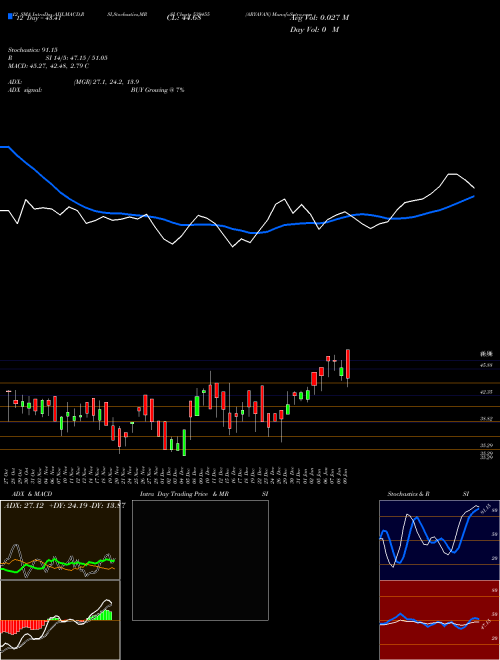Click the '91.15' value on Stochastics panel

click(484, 507)
